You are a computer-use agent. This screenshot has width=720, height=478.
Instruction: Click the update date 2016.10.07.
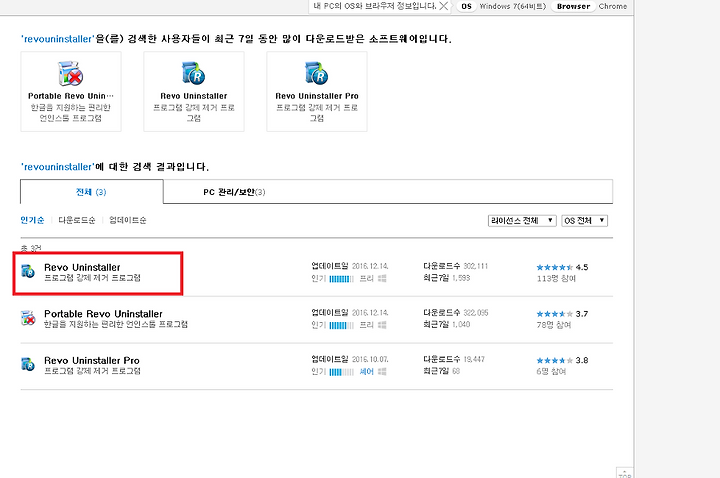click(370, 360)
